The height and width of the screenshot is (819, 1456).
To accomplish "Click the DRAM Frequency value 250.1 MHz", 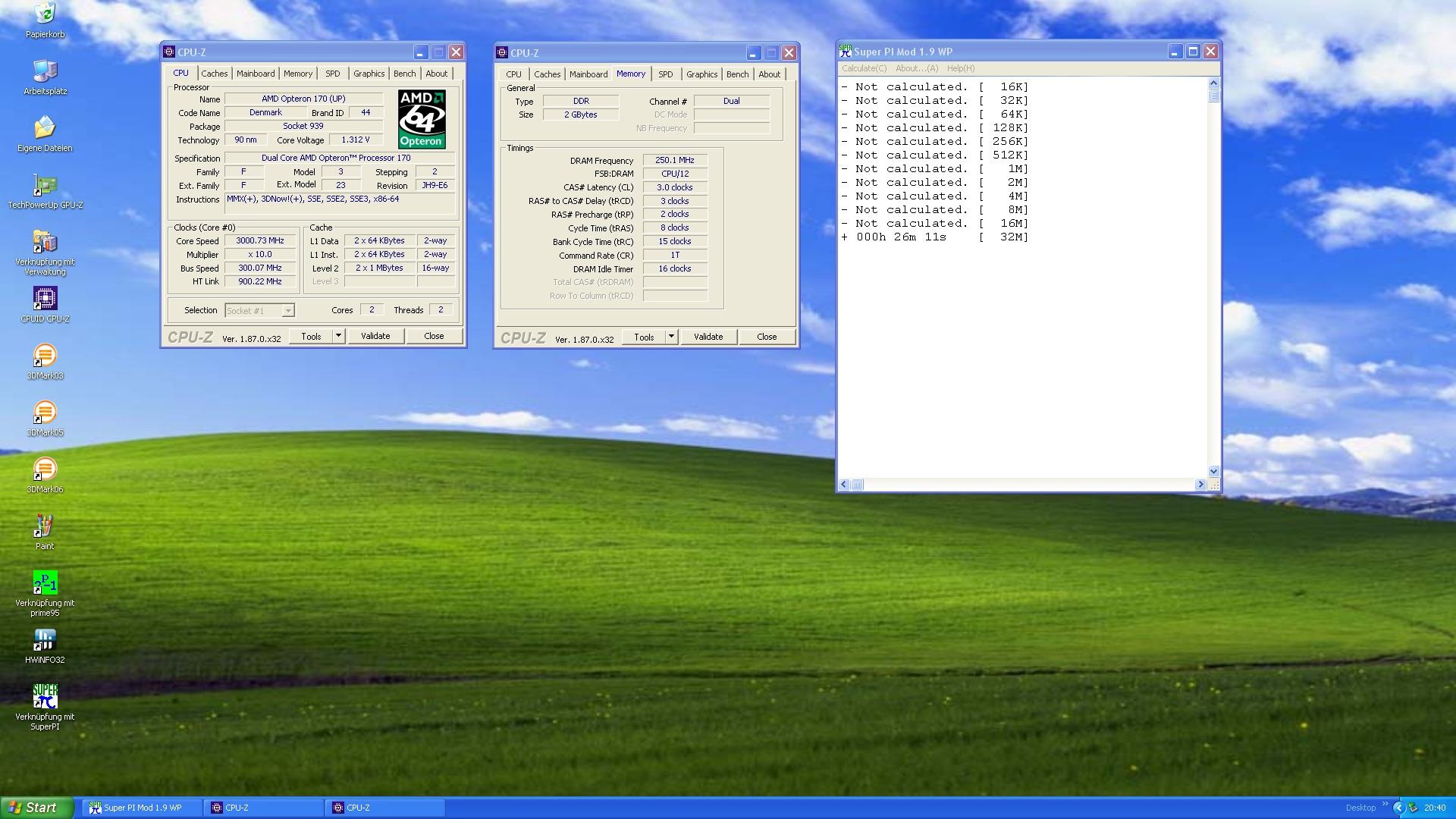I will pyautogui.click(x=675, y=160).
